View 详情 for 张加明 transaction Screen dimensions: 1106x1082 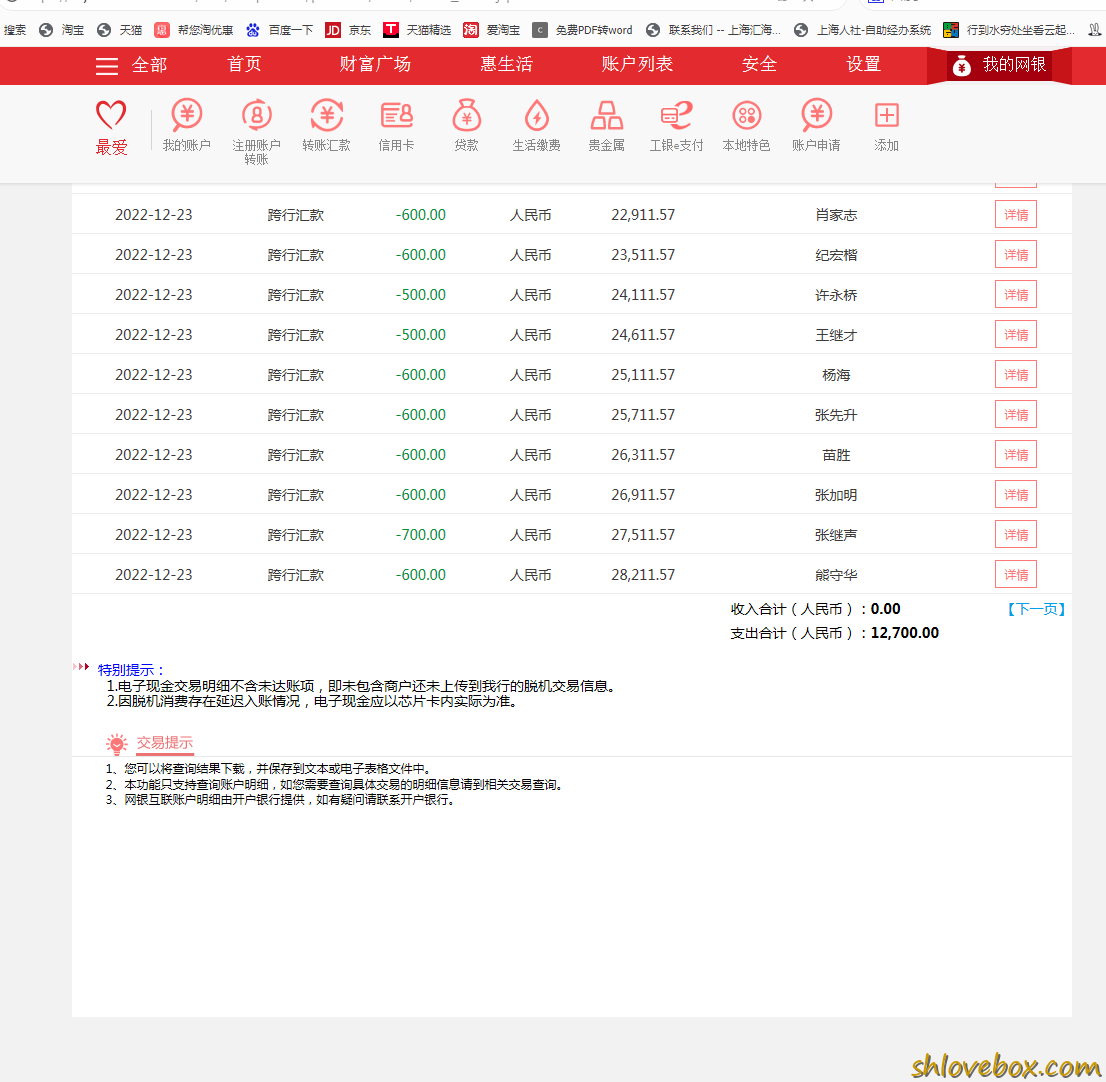[x=1016, y=494]
